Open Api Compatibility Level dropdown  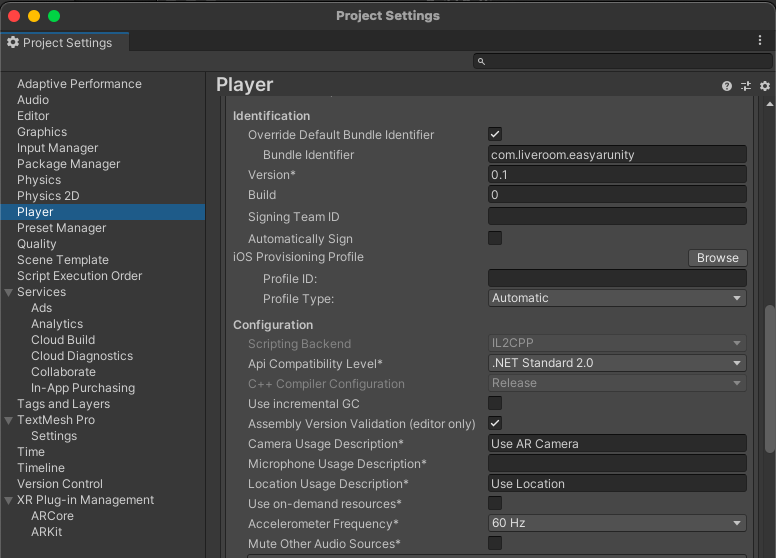(617, 363)
